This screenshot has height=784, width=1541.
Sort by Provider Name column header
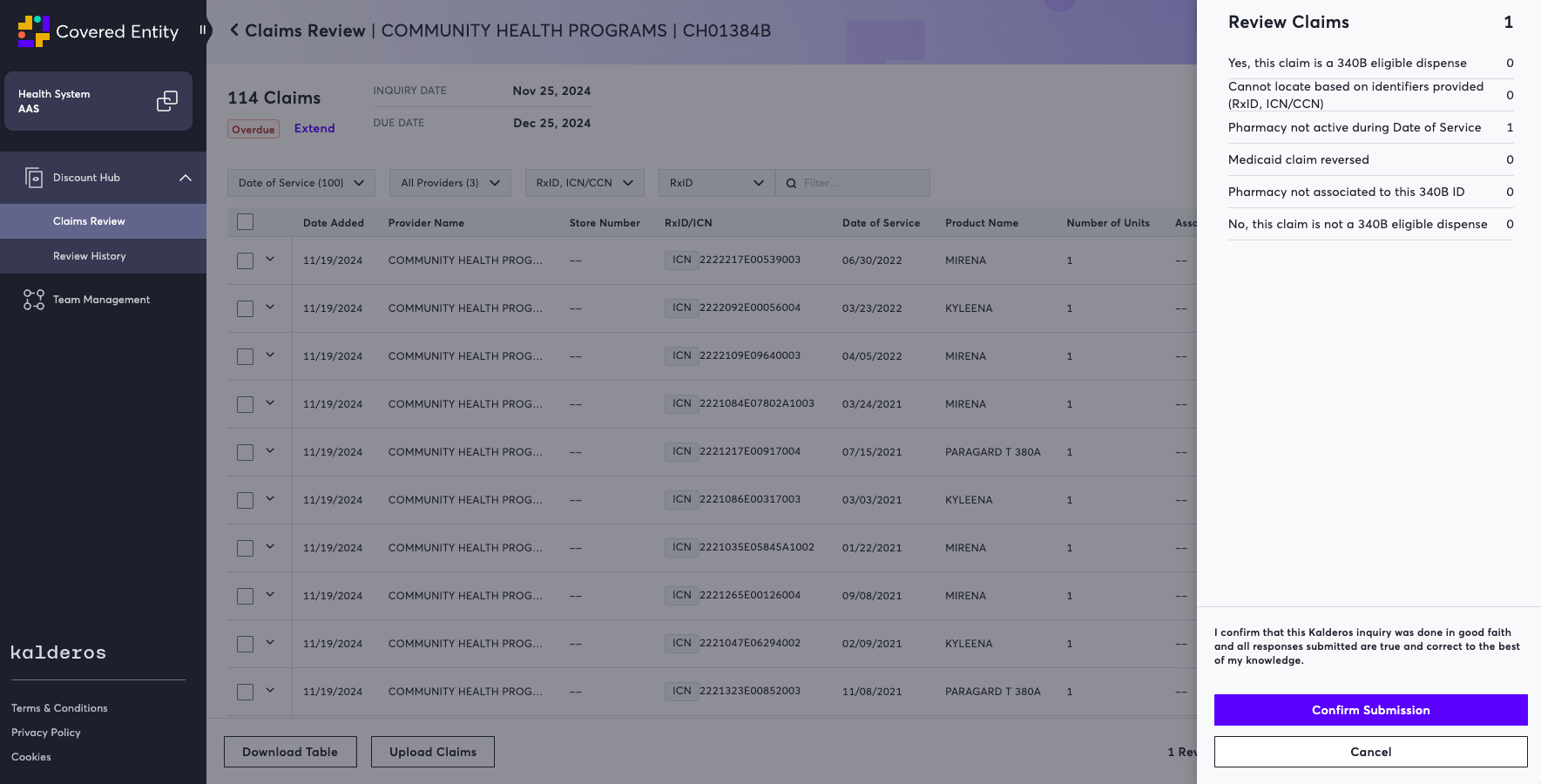[x=426, y=223]
